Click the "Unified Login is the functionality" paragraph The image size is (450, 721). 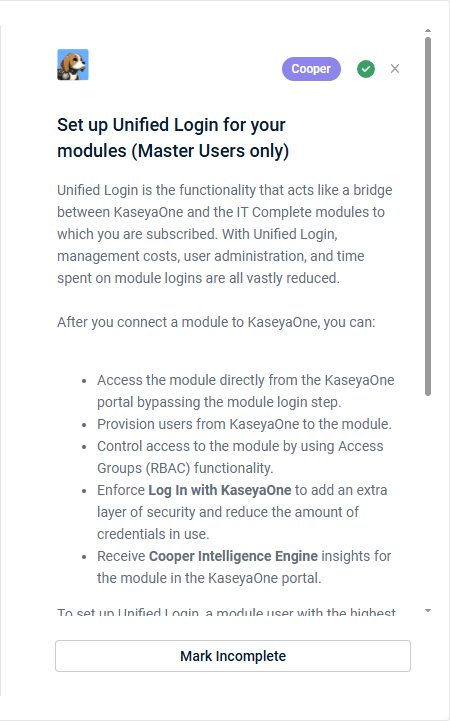pos(225,234)
